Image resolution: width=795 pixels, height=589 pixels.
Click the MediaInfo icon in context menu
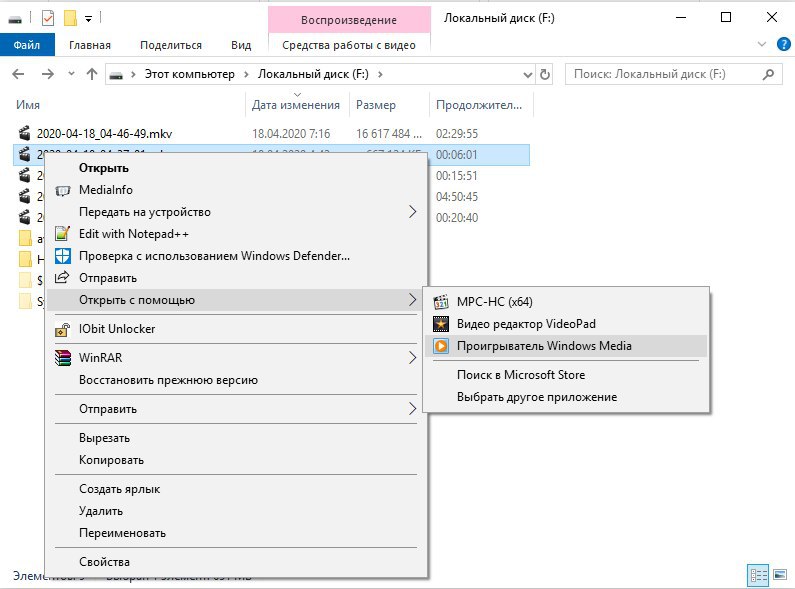pyautogui.click(x=62, y=191)
